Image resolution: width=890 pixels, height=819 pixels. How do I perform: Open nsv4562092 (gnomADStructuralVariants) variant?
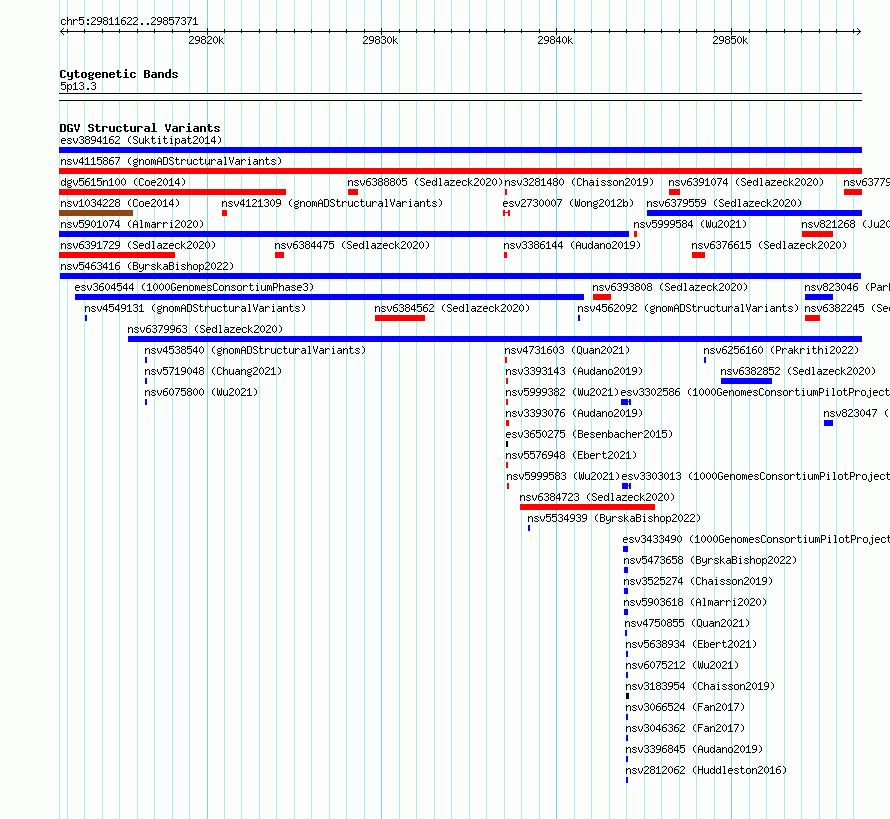click(x=688, y=308)
